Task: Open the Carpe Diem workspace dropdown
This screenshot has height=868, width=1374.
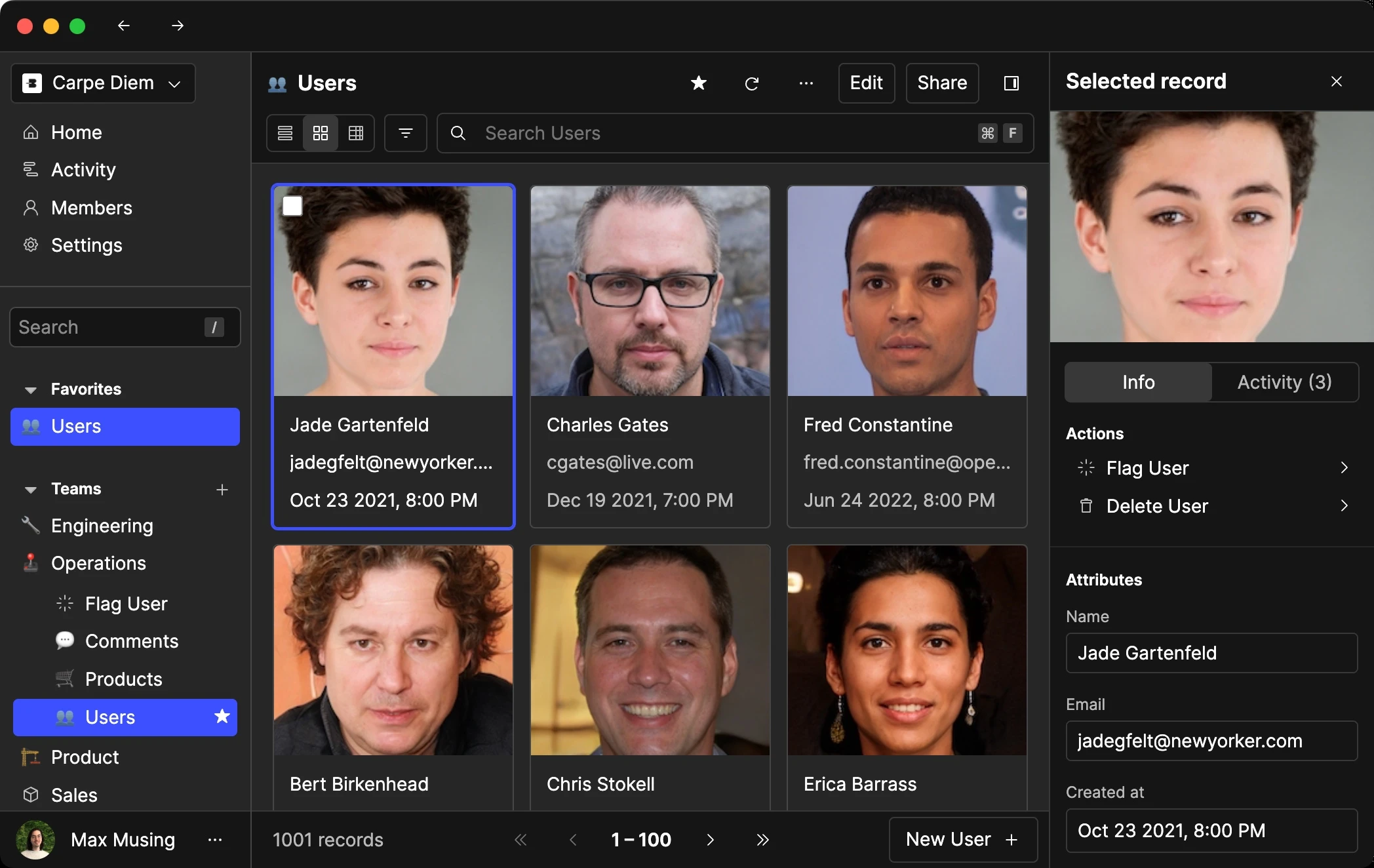Action: point(103,83)
